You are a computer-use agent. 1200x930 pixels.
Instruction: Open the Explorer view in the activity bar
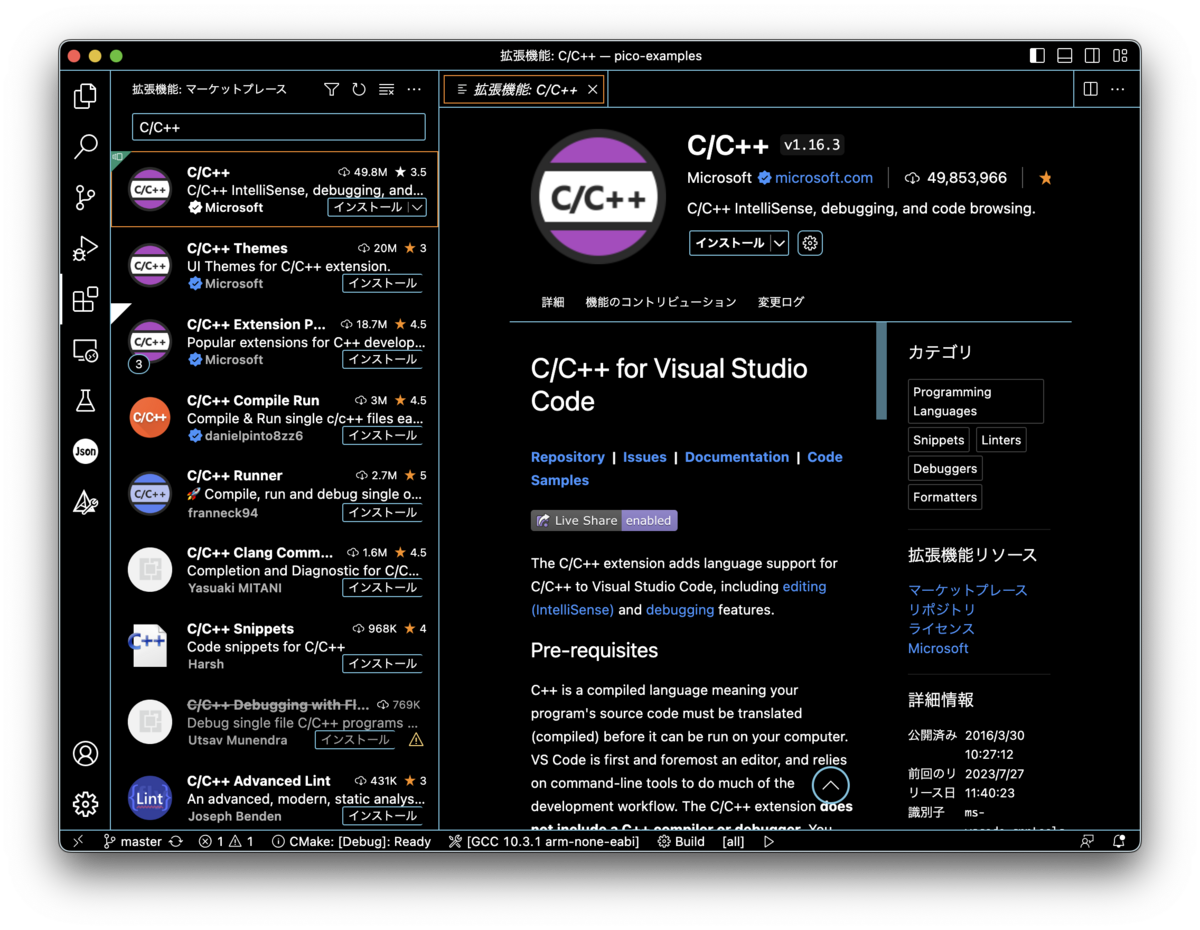(x=85, y=95)
